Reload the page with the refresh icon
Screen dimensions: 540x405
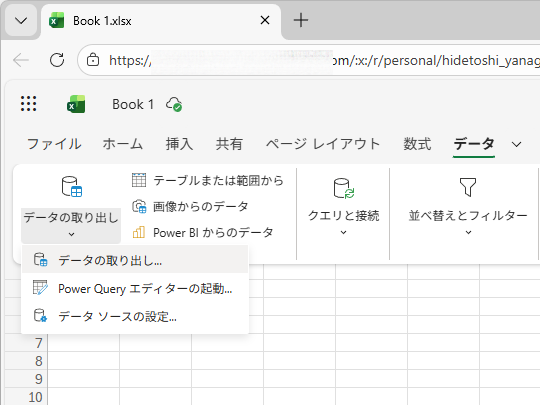[57, 60]
